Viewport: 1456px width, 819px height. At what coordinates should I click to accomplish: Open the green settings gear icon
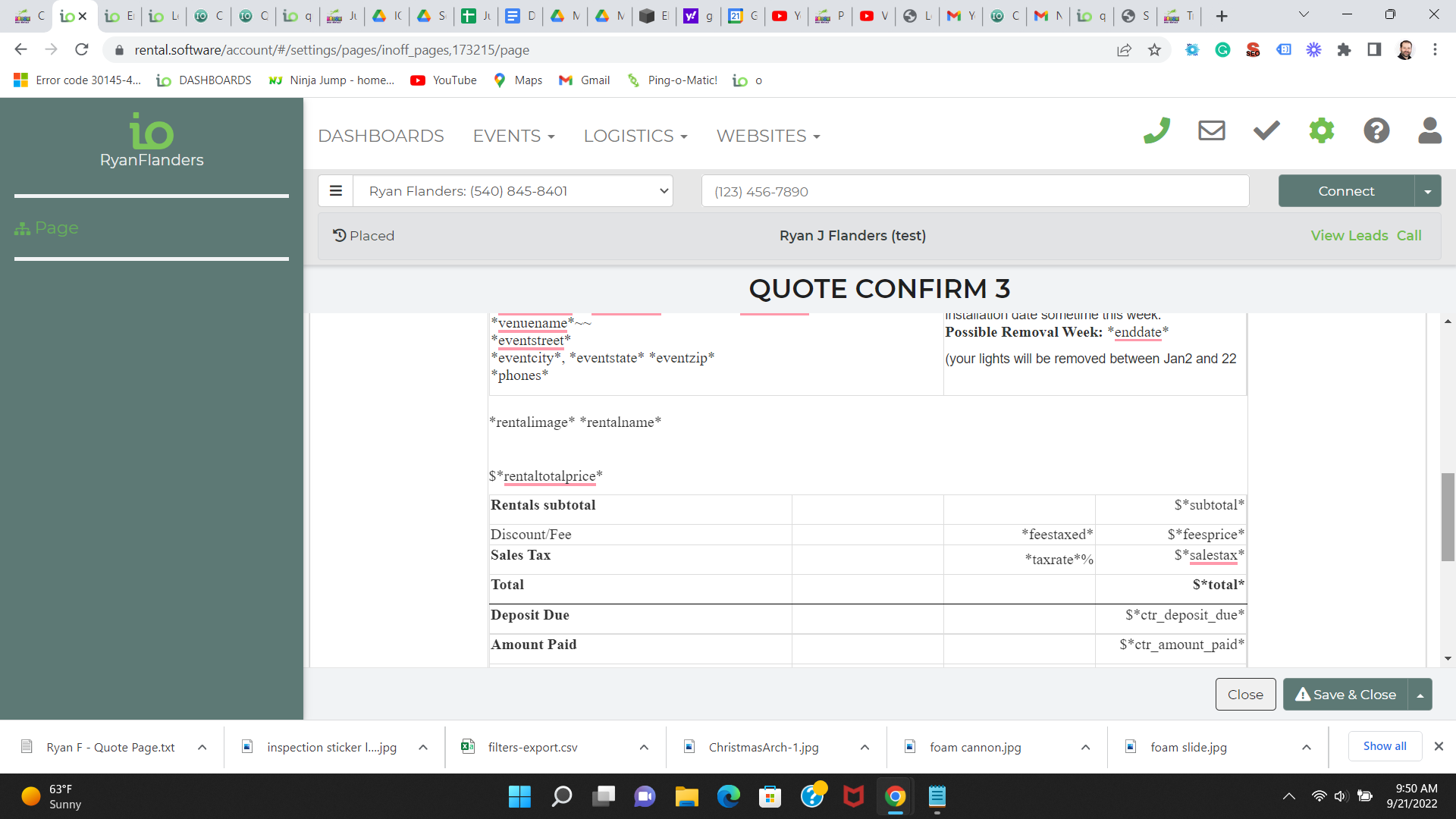(x=1321, y=130)
